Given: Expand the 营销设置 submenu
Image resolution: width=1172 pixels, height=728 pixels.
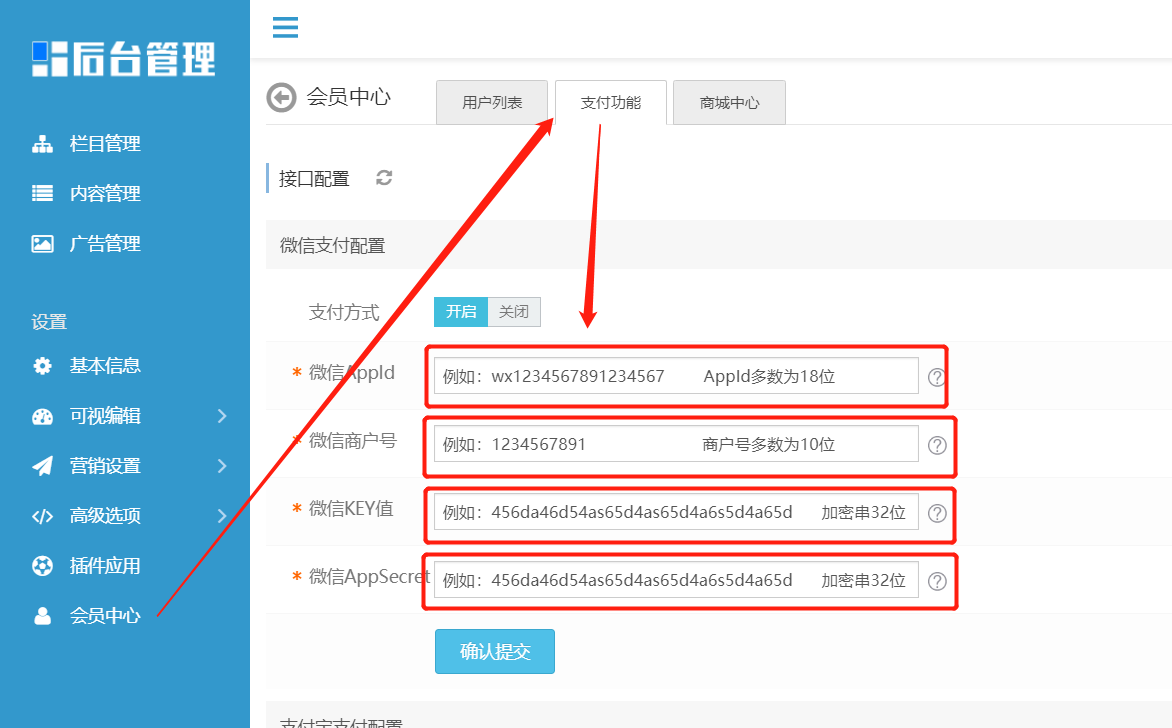Looking at the screenshot, I should [x=223, y=465].
